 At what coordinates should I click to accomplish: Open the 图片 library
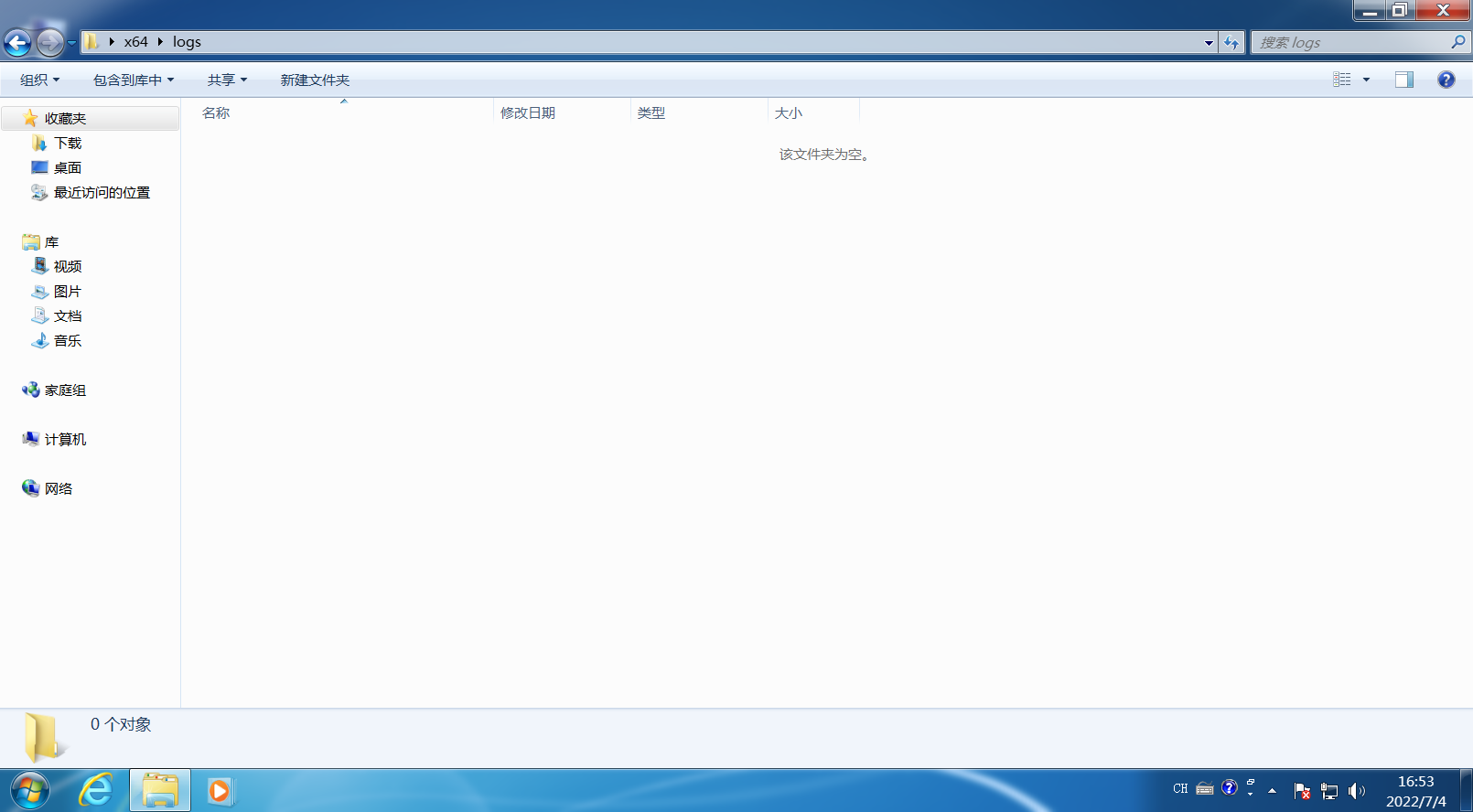click(68, 292)
